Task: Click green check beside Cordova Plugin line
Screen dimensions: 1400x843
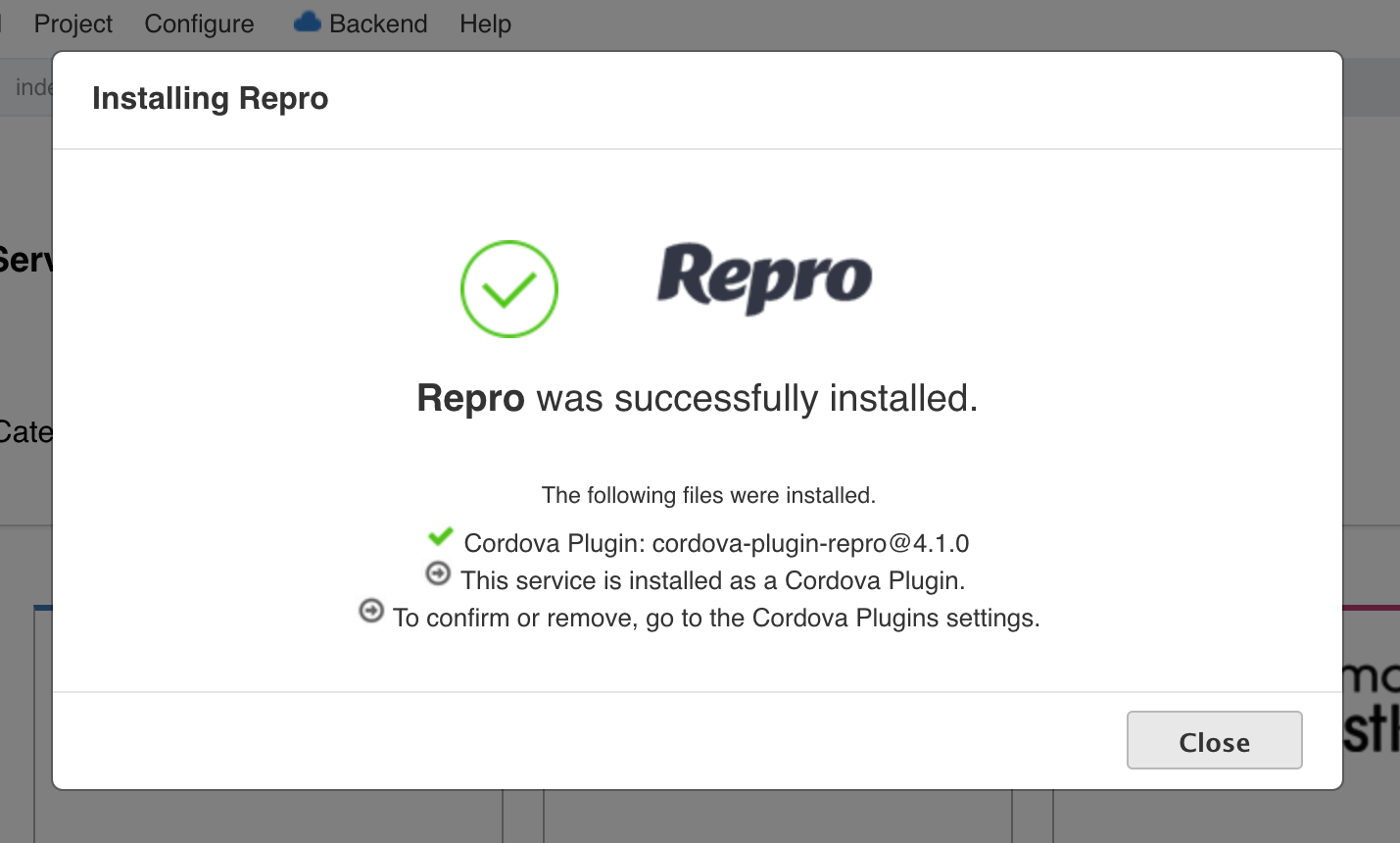Action: (x=440, y=536)
